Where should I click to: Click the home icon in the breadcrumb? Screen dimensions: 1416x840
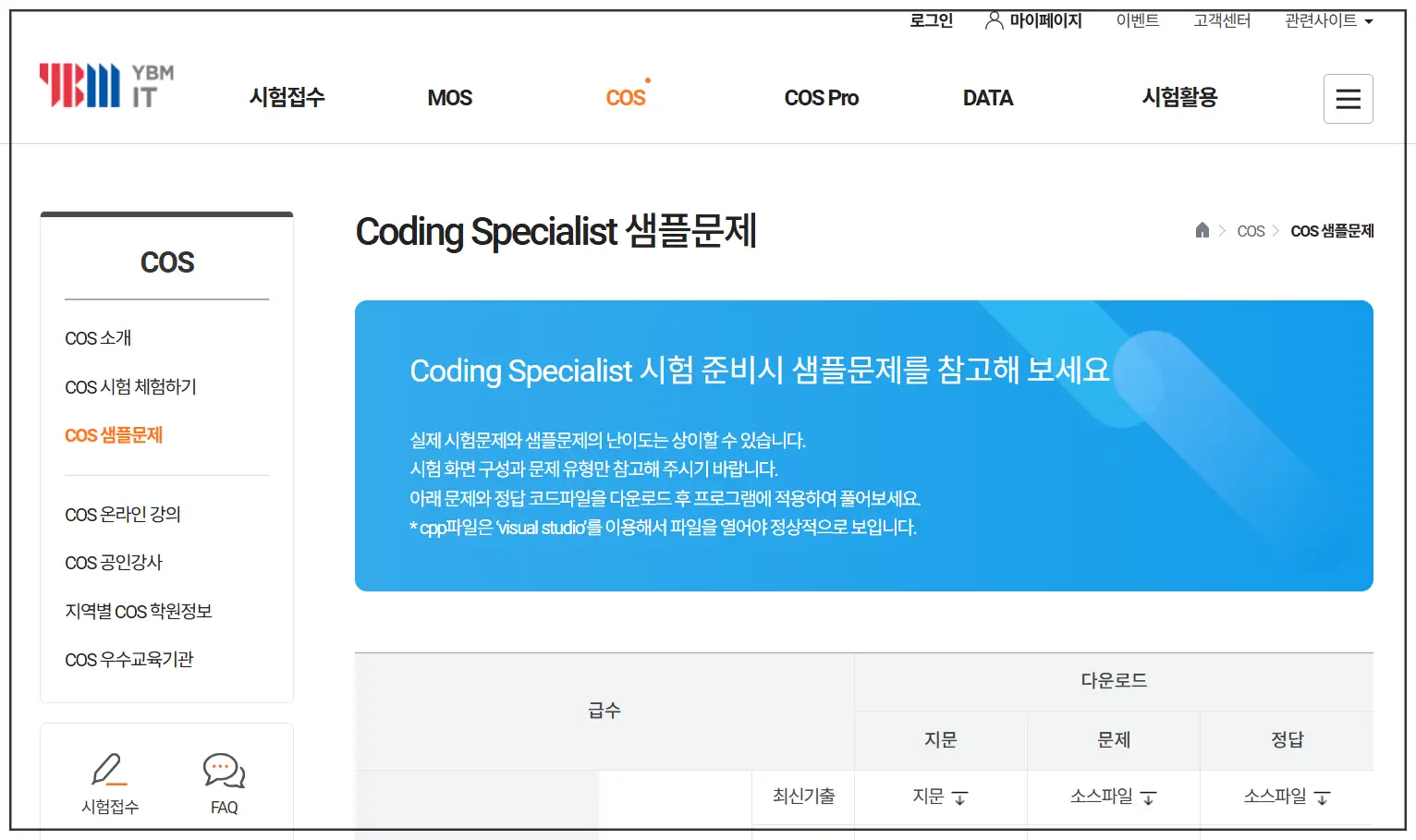tap(1202, 230)
